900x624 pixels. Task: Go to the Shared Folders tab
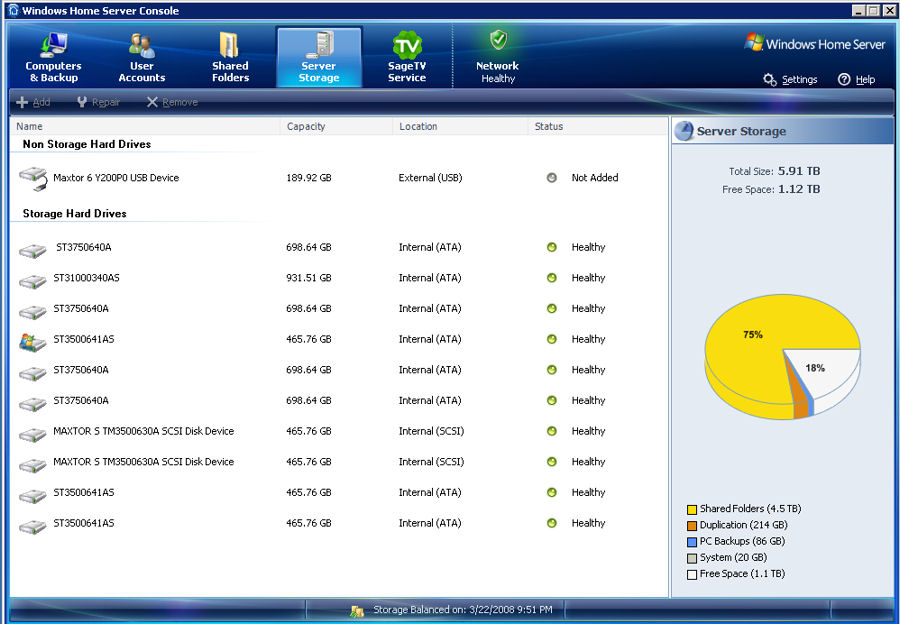pos(230,58)
